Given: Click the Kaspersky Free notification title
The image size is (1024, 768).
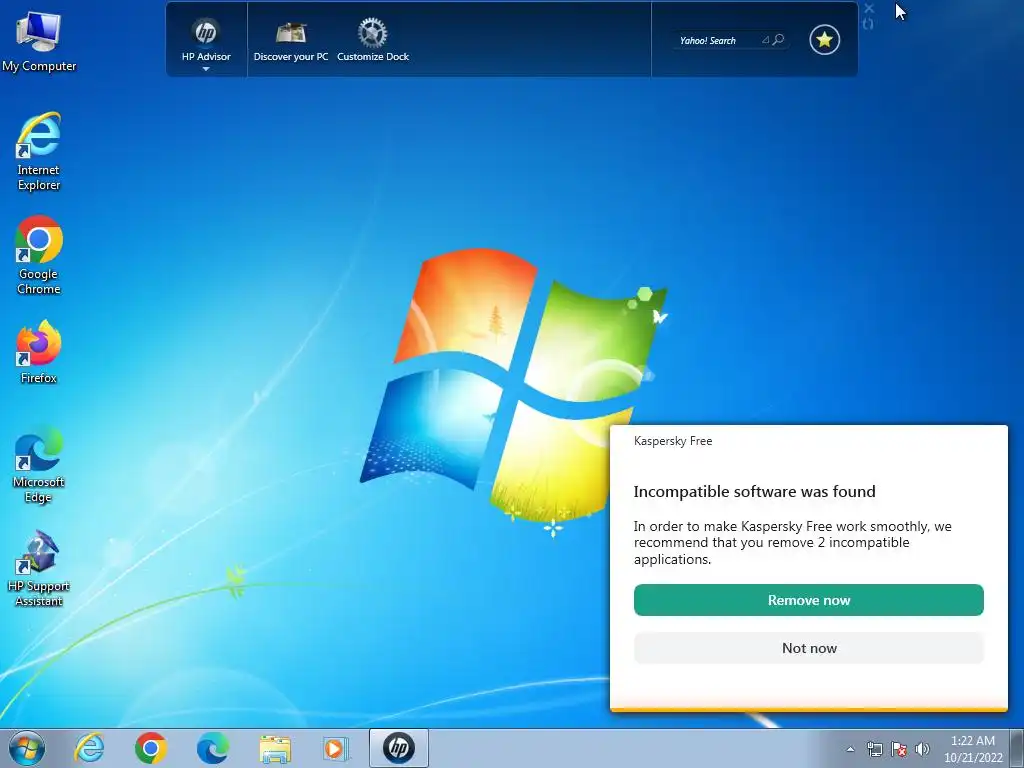Looking at the screenshot, I should point(673,441).
